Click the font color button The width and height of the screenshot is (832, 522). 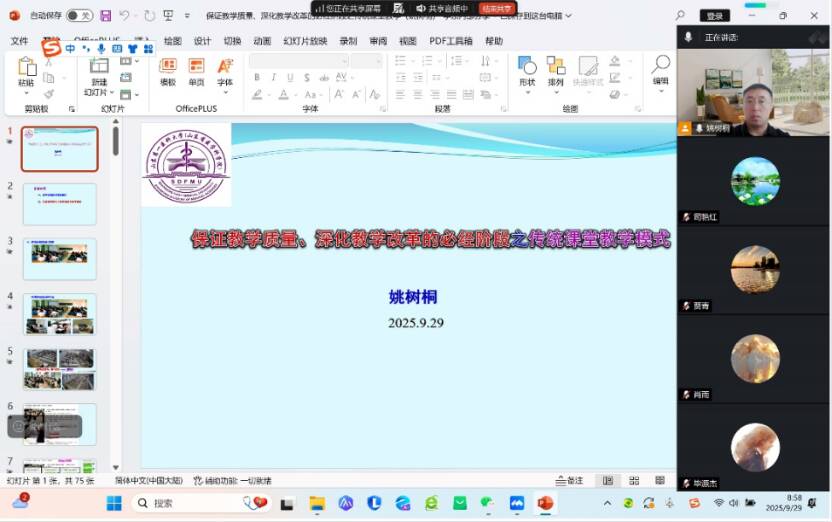(x=284, y=95)
